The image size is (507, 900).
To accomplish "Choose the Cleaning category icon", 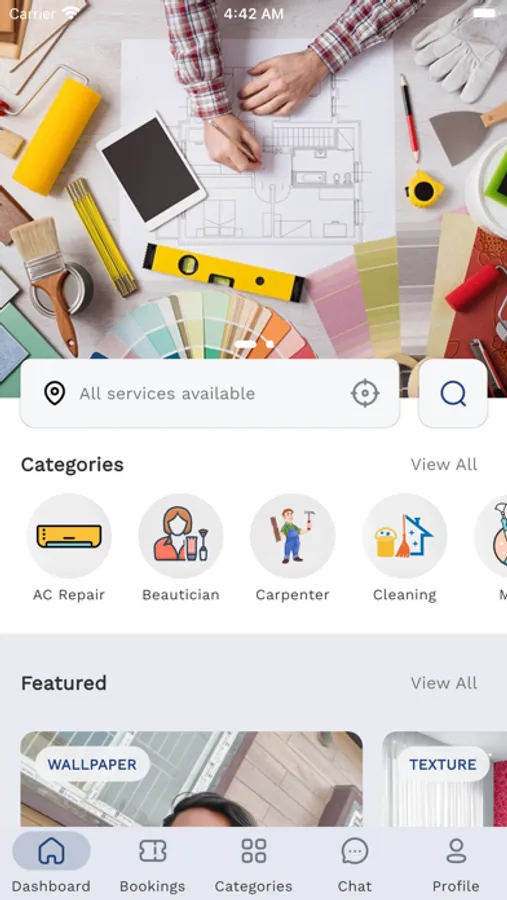I will 405,536.
